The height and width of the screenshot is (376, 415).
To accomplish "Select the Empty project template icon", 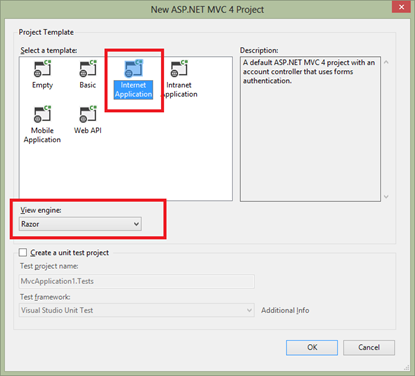I will click(x=42, y=69).
